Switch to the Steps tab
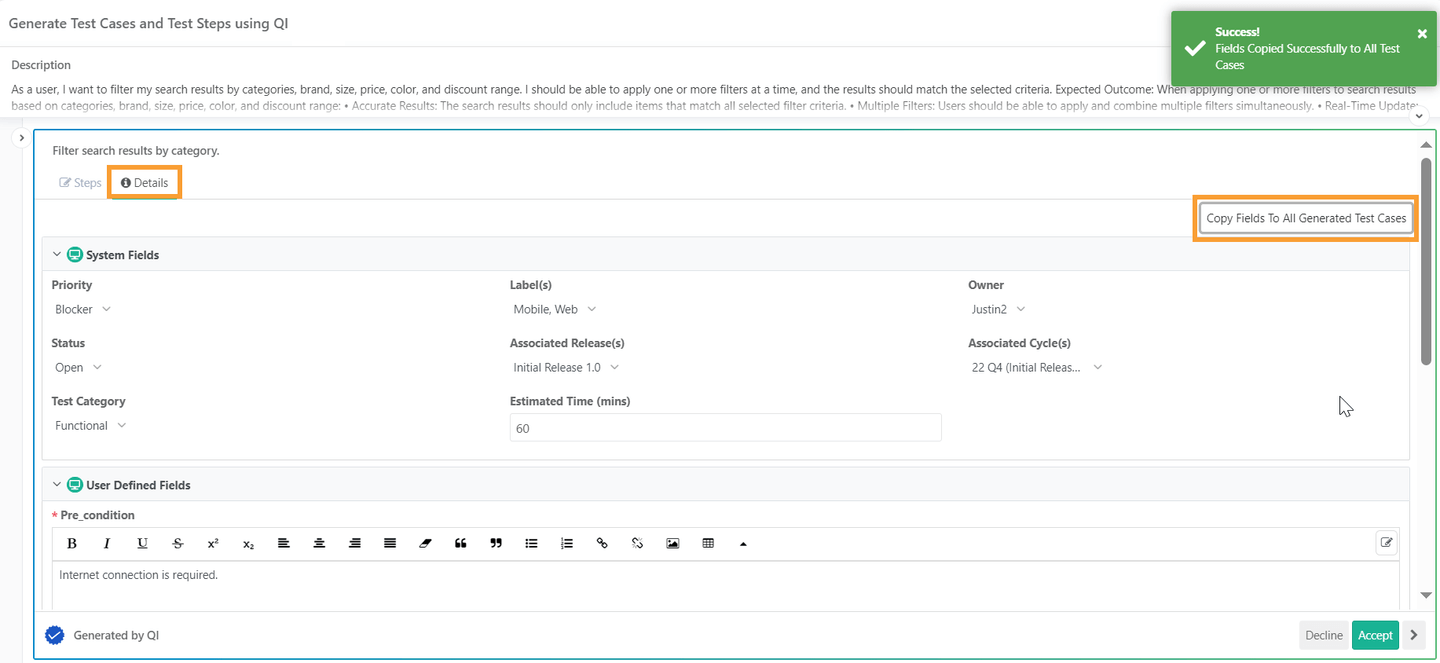This screenshot has height=663, width=1440. point(79,182)
